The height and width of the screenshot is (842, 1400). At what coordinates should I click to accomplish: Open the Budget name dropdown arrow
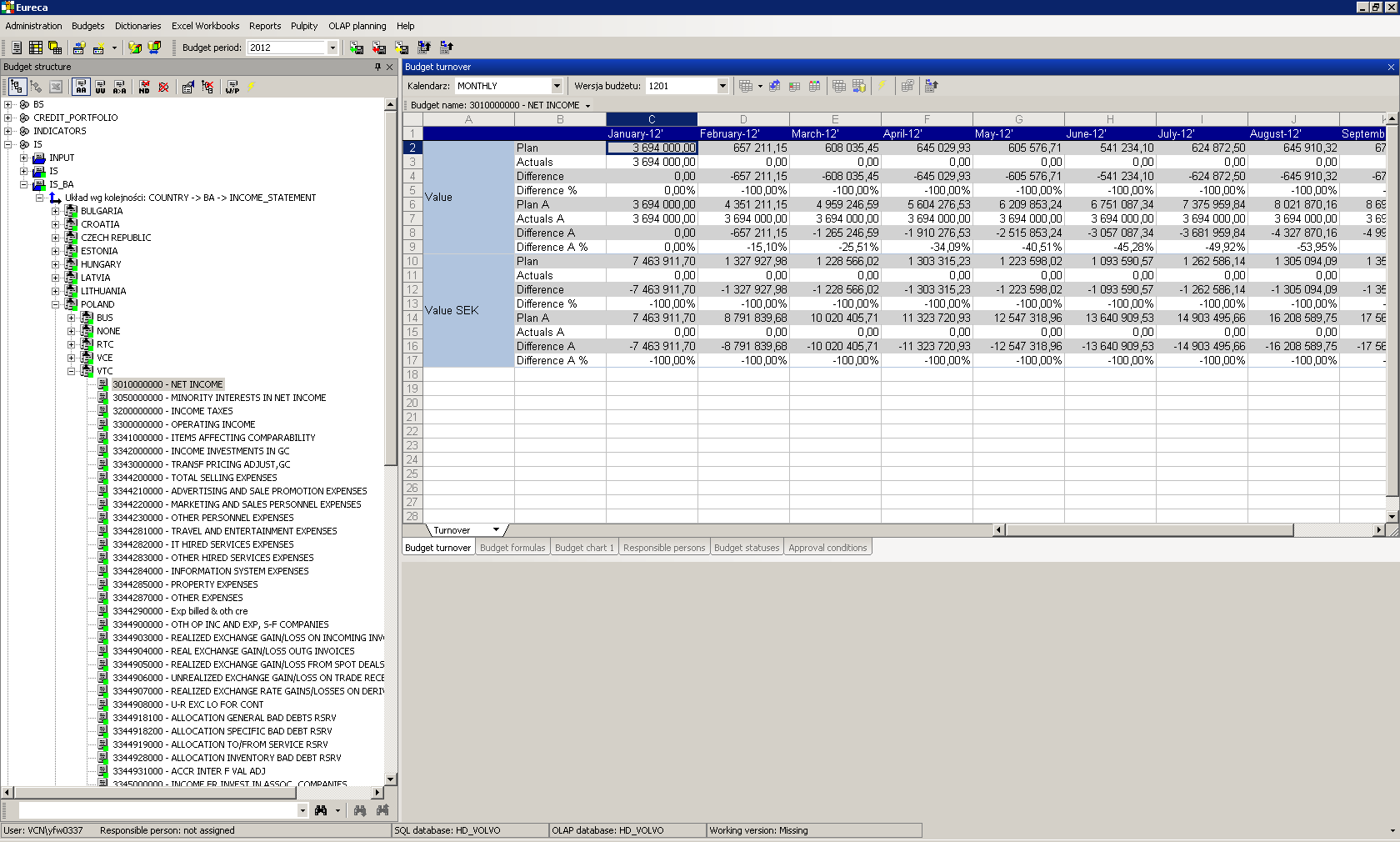pyautogui.click(x=587, y=106)
